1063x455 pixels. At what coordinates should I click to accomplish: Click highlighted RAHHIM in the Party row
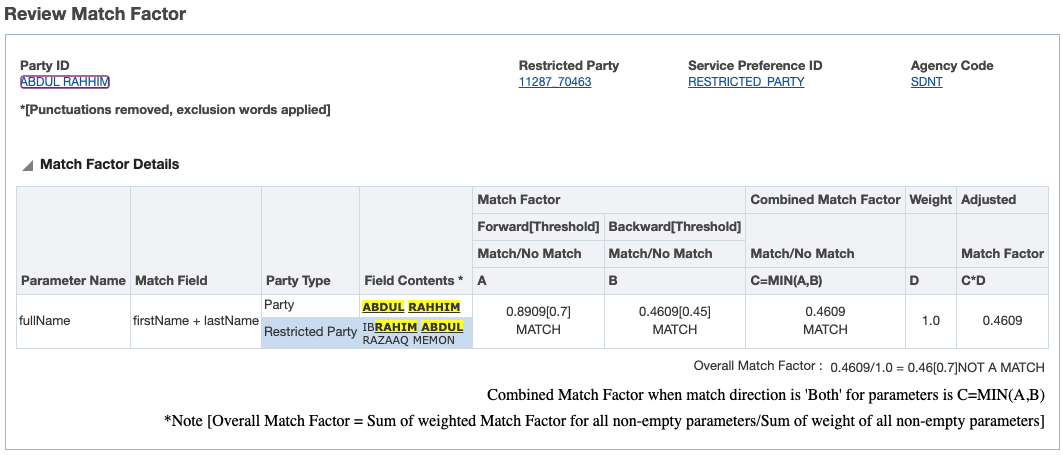pyautogui.click(x=434, y=307)
